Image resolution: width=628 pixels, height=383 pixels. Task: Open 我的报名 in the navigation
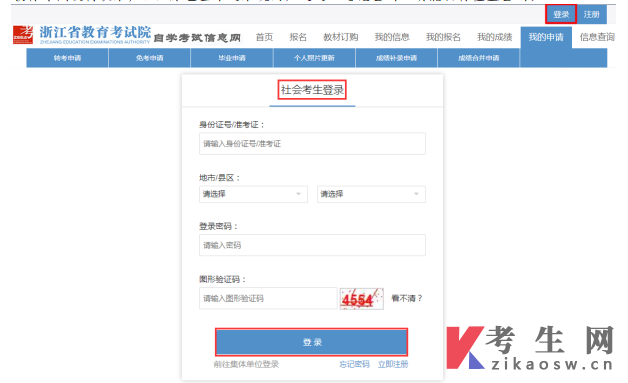[443, 37]
